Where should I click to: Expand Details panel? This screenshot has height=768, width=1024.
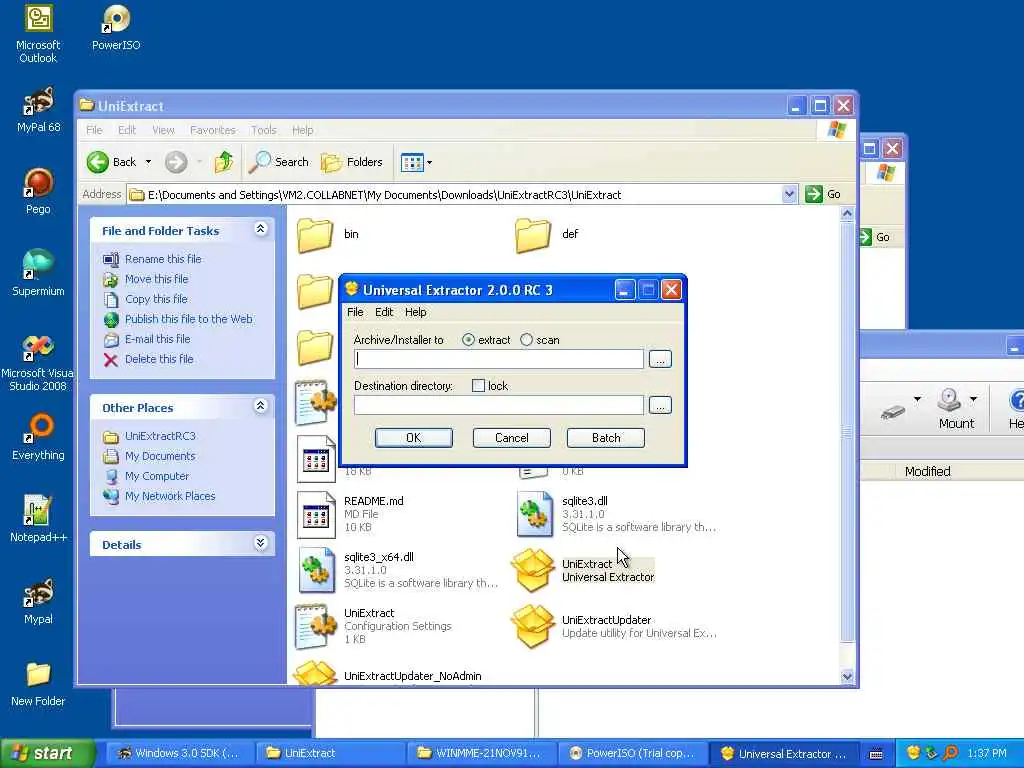click(x=260, y=543)
